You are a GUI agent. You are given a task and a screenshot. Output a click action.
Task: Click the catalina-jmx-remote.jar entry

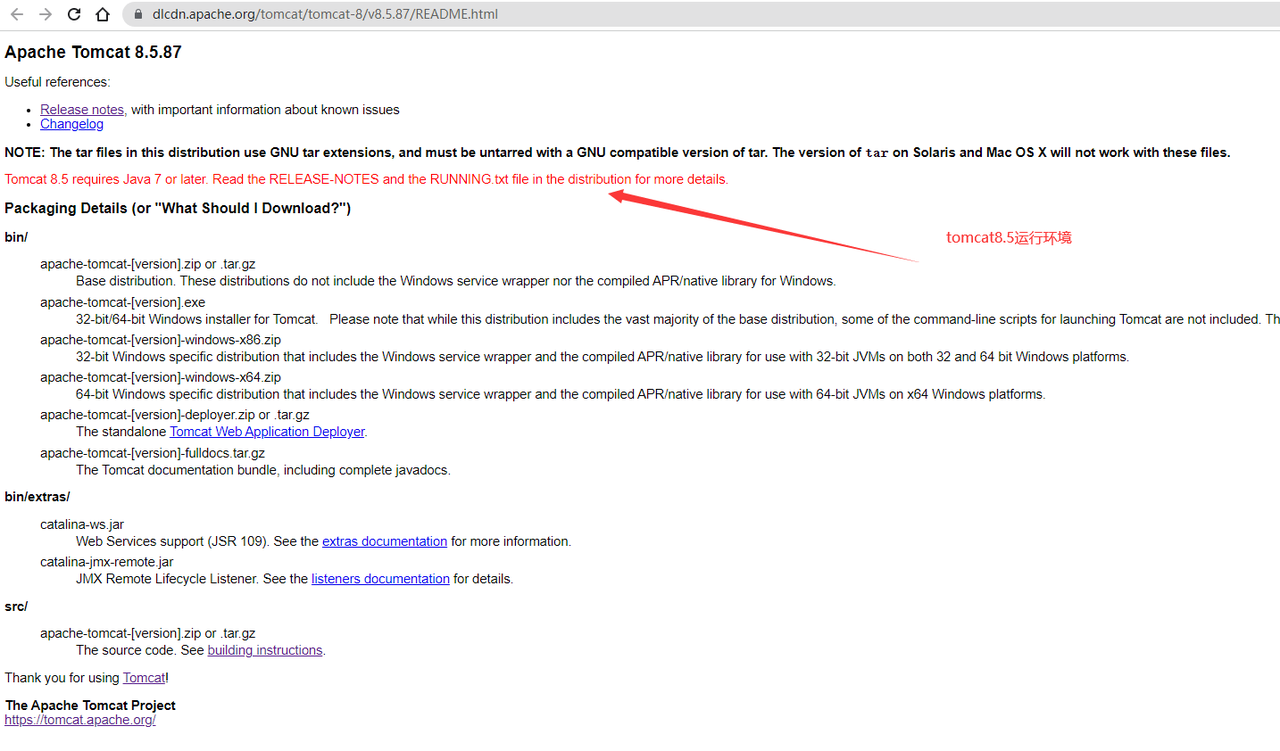[107, 562]
